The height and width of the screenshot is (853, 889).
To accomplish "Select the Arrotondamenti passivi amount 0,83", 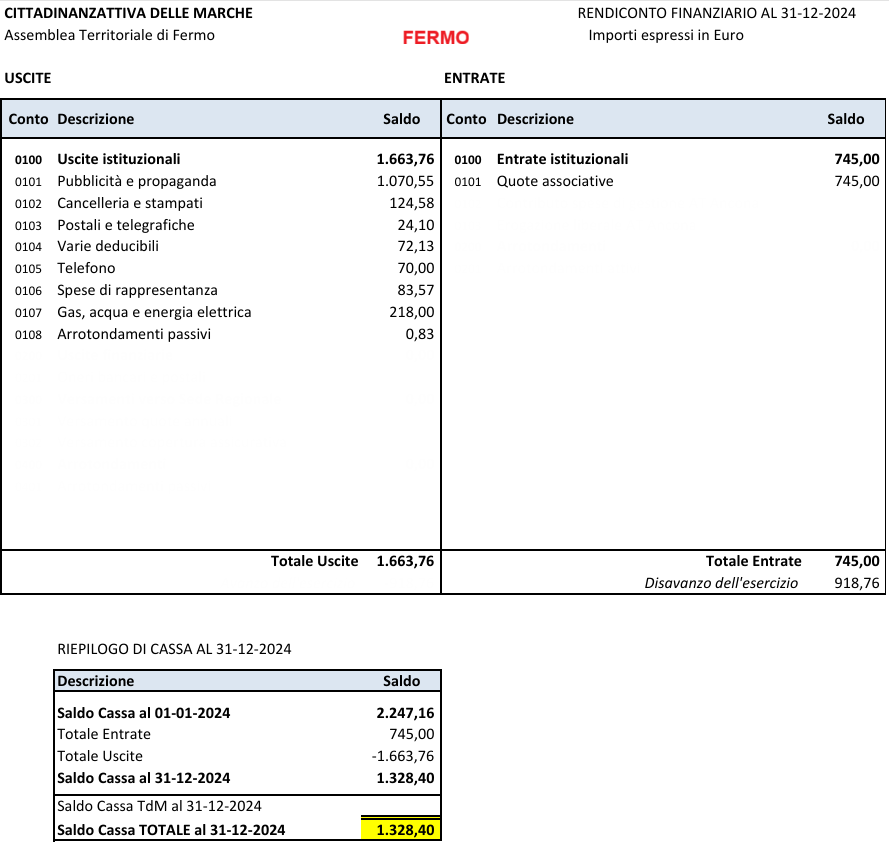I will click(x=419, y=334).
